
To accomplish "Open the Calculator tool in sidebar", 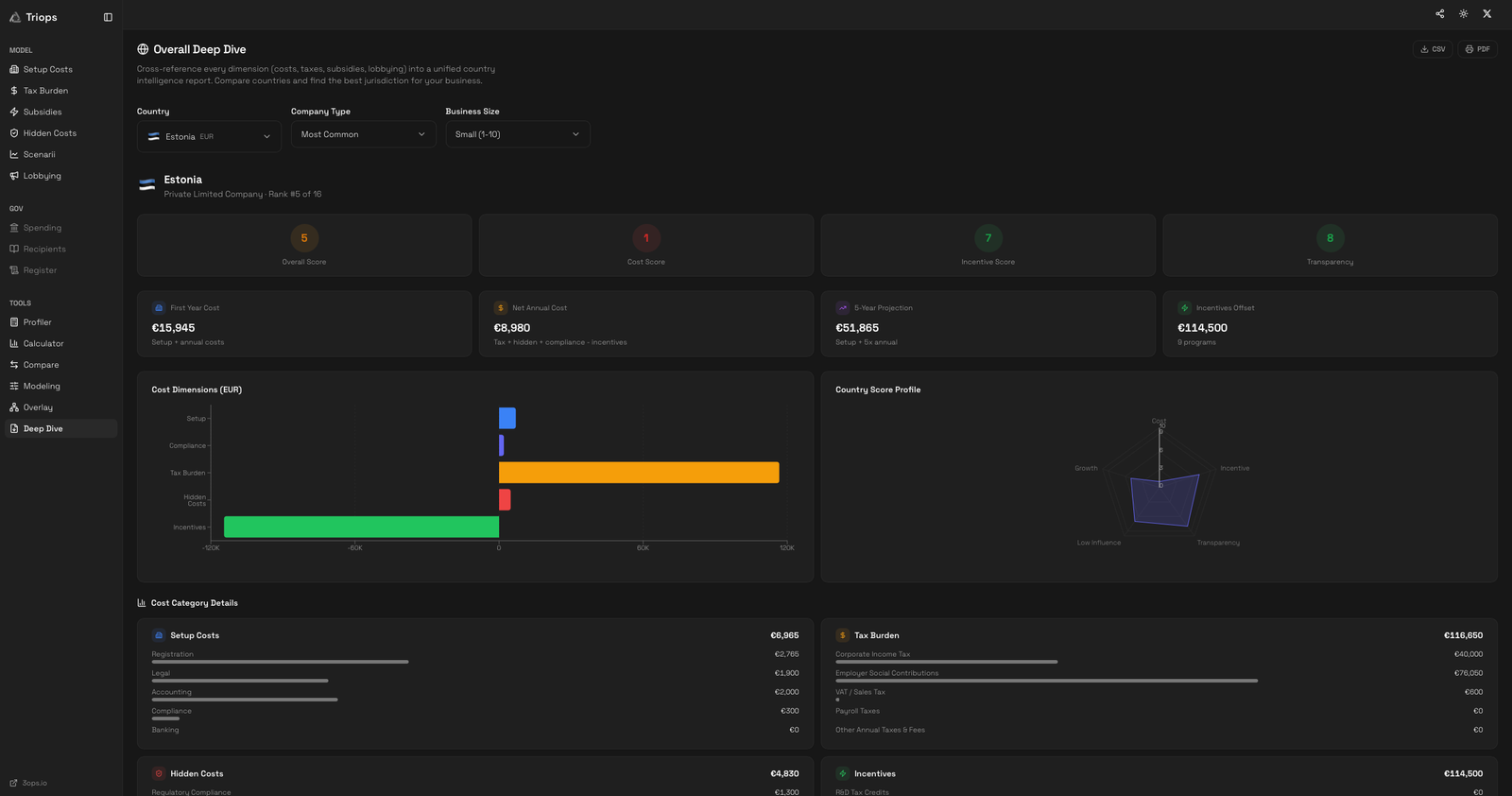I will click(43, 343).
